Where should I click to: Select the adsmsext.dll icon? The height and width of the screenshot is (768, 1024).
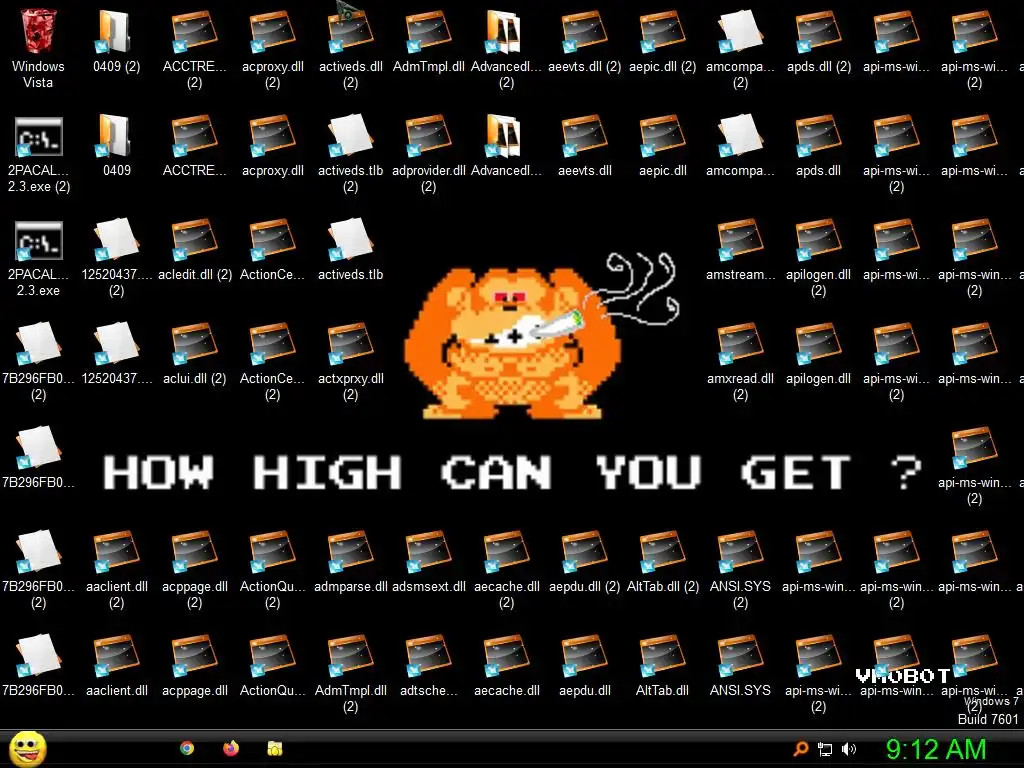[x=428, y=552]
